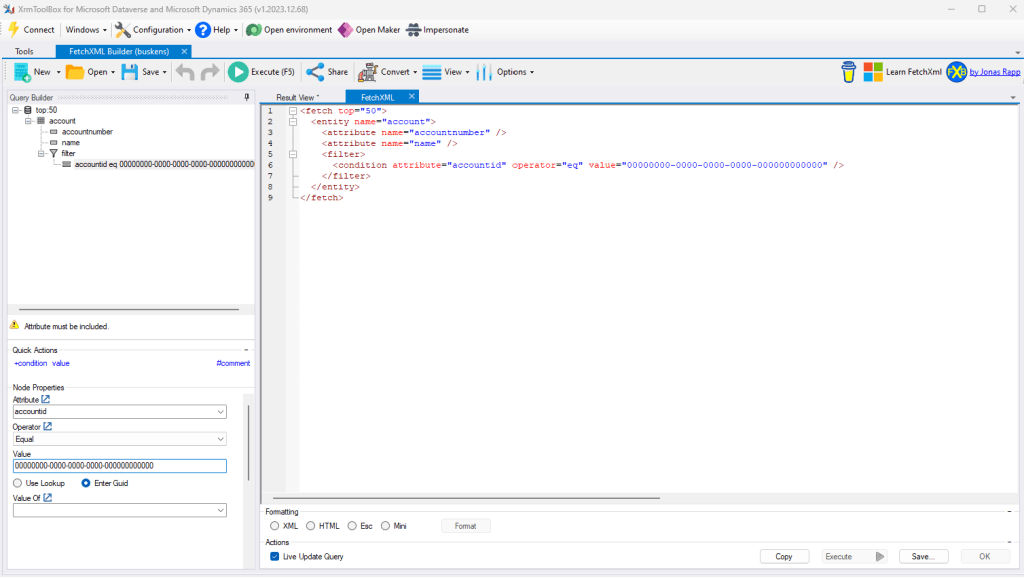Collapse the account node in query tree
The height and width of the screenshot is (577, 1024).
(x=29, y=121)
